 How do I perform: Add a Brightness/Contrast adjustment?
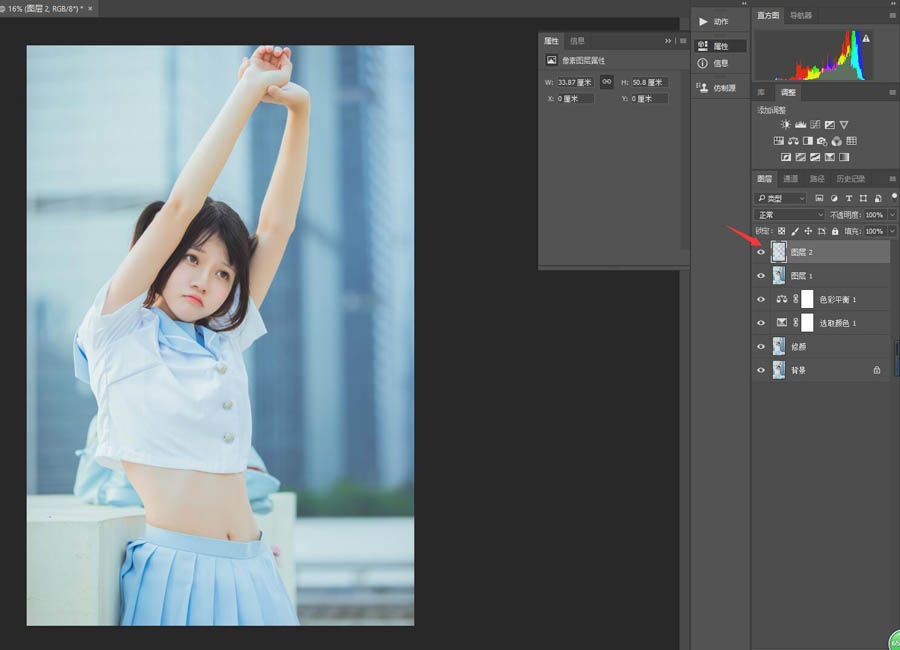click(786, 125)
